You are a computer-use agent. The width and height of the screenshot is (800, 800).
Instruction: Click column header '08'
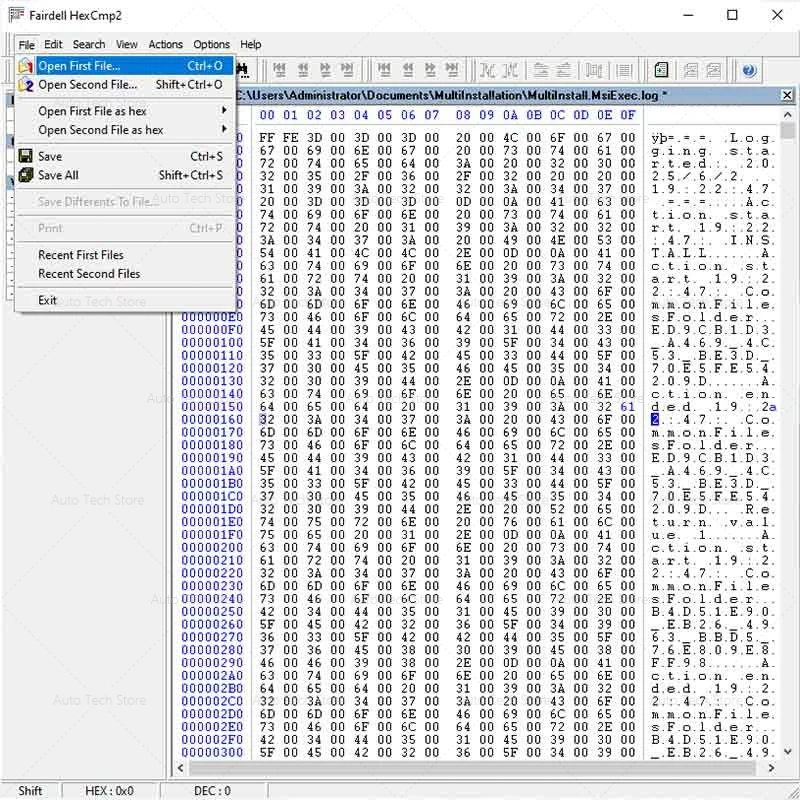click(x=463, y=115)
